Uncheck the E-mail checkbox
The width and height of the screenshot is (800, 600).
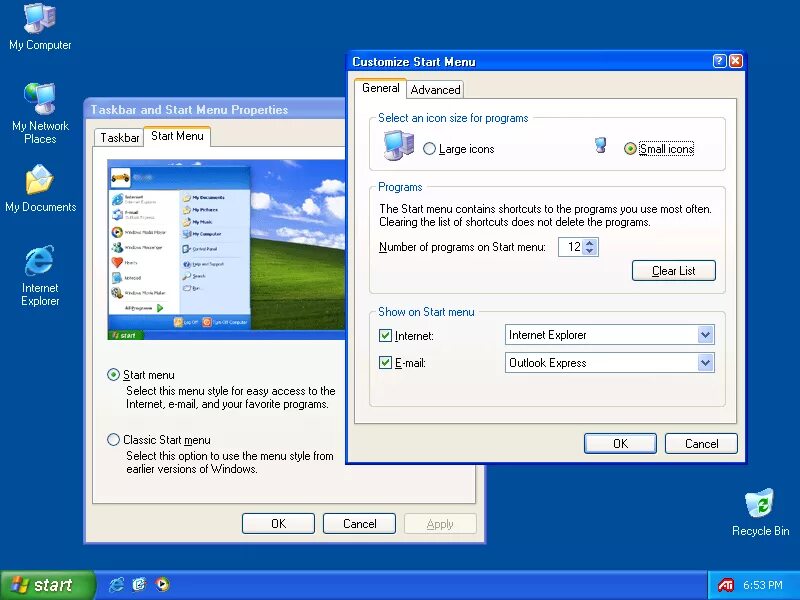point(385,363)
